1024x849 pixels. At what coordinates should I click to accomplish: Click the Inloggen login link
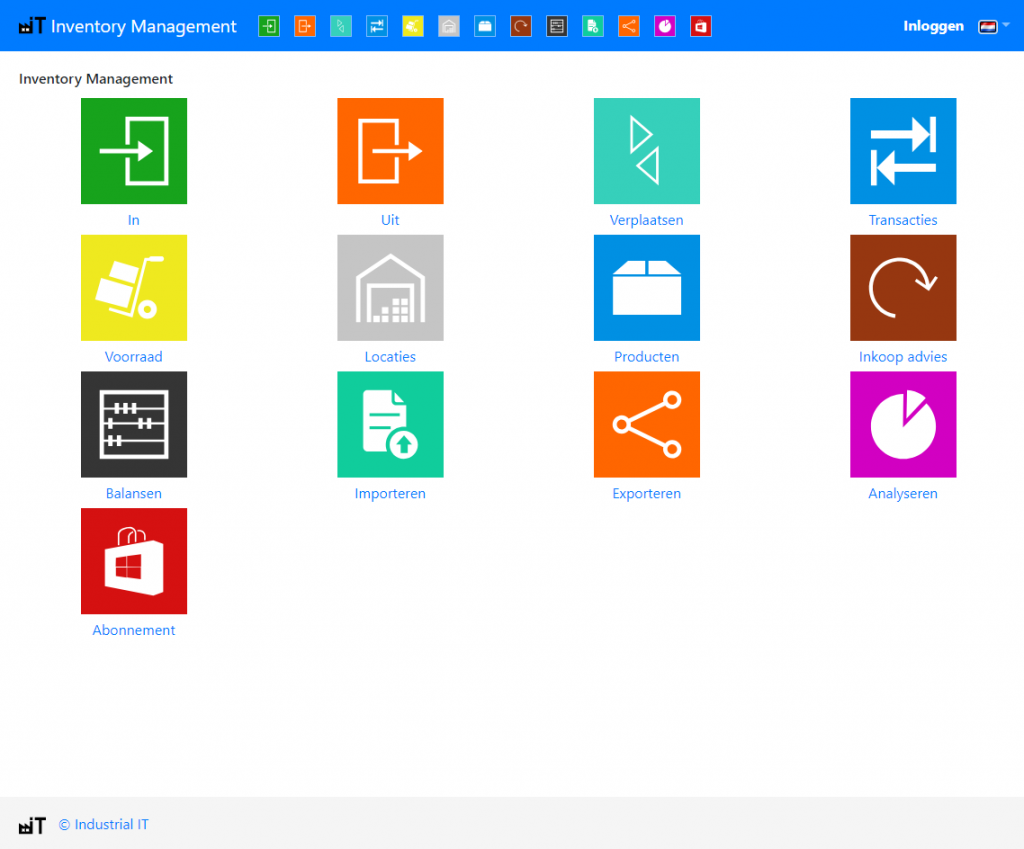click(933, 26)
